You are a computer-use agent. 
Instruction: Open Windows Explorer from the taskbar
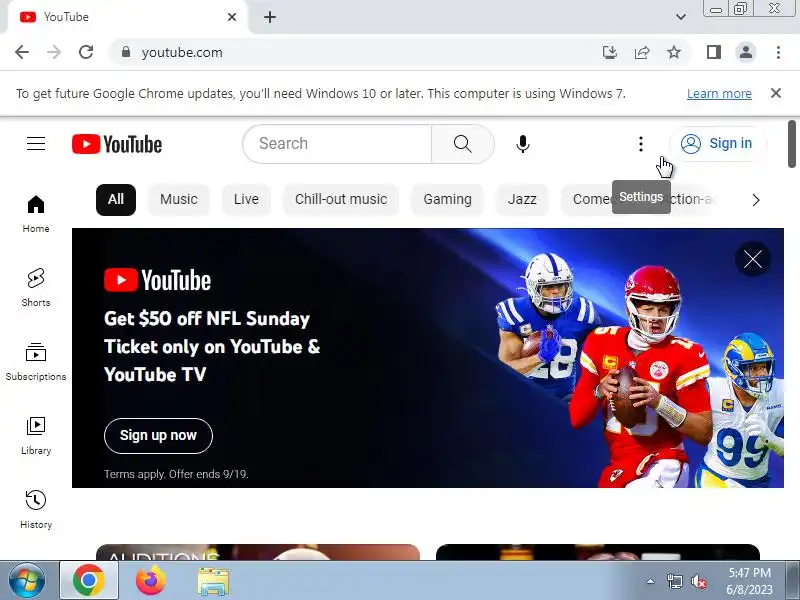(x=213, y=581)
